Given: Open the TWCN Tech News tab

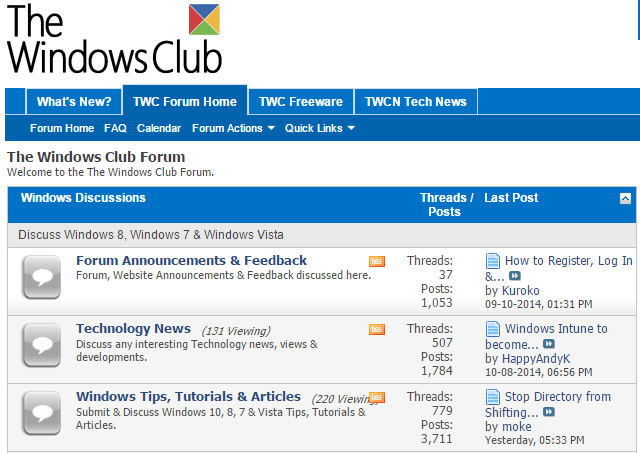Looking at the screenshot, I should pos(416,102).
